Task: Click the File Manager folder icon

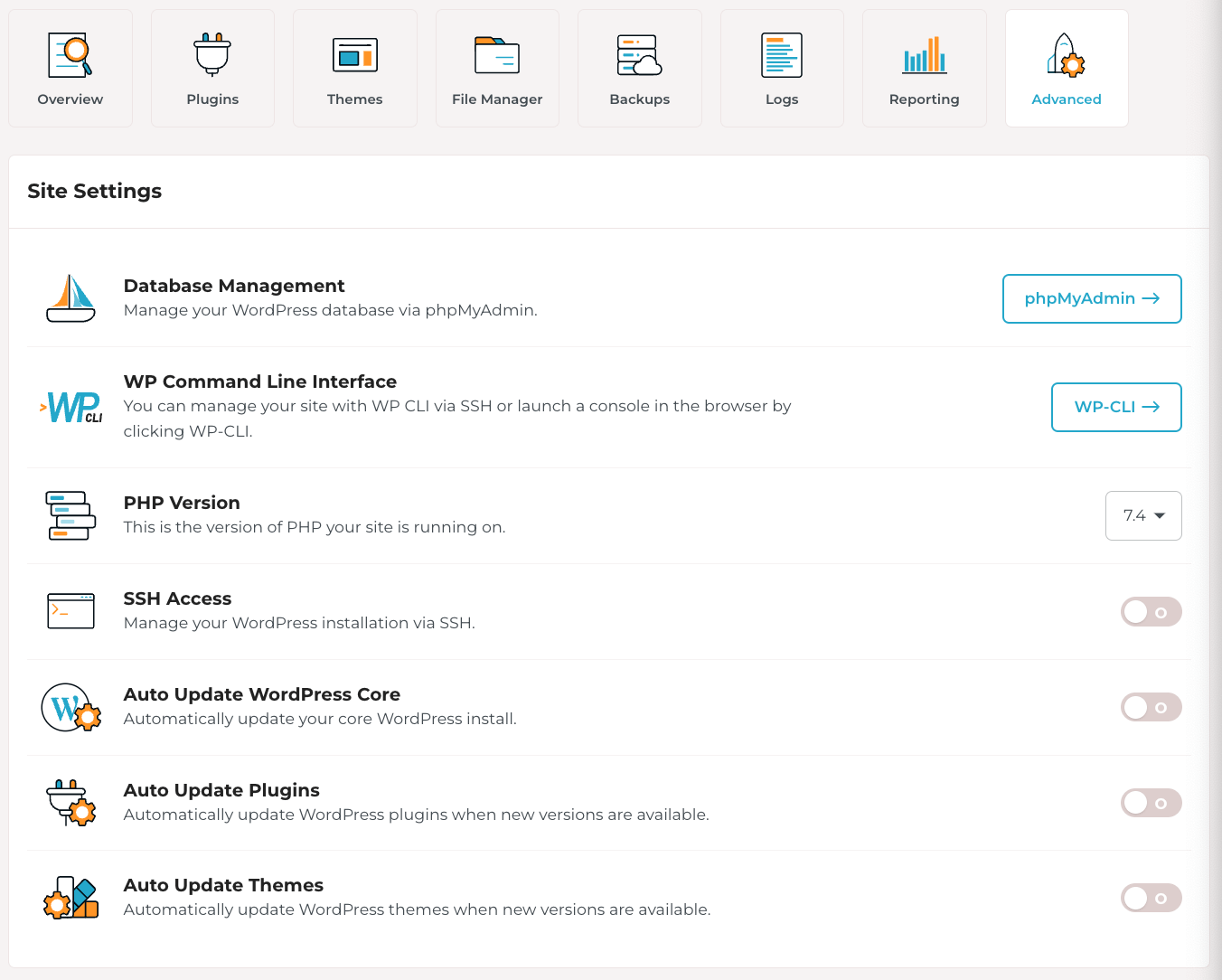Action: (x=497, y=55)
